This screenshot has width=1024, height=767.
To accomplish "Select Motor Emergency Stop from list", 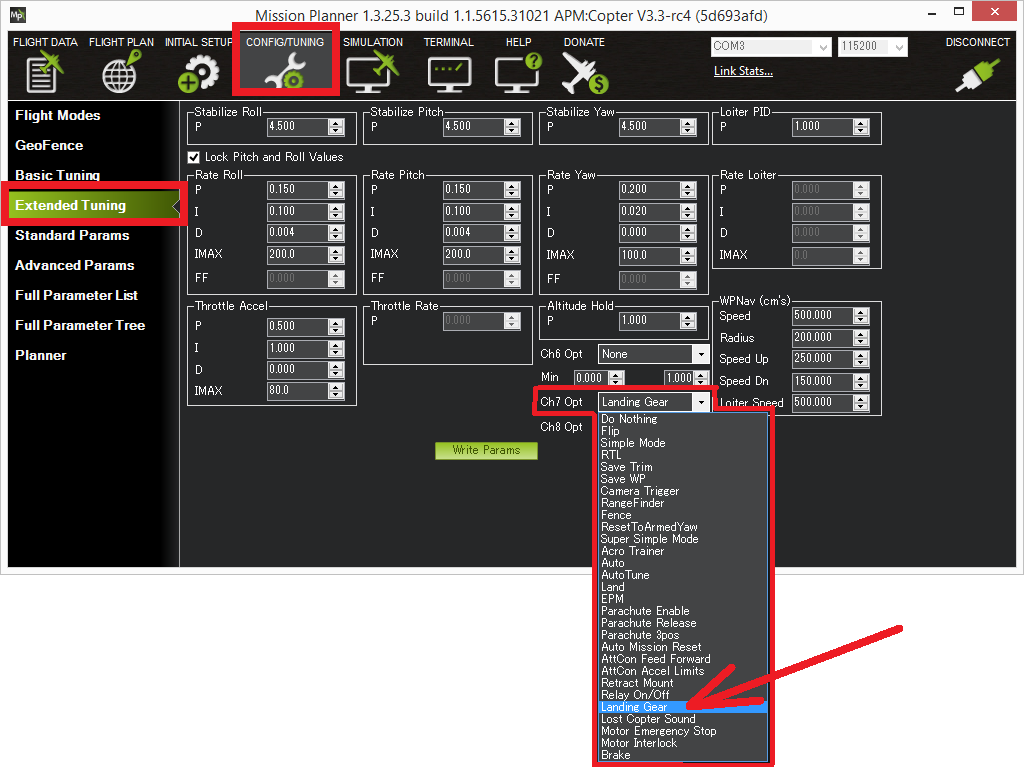I will coord(658,731).
